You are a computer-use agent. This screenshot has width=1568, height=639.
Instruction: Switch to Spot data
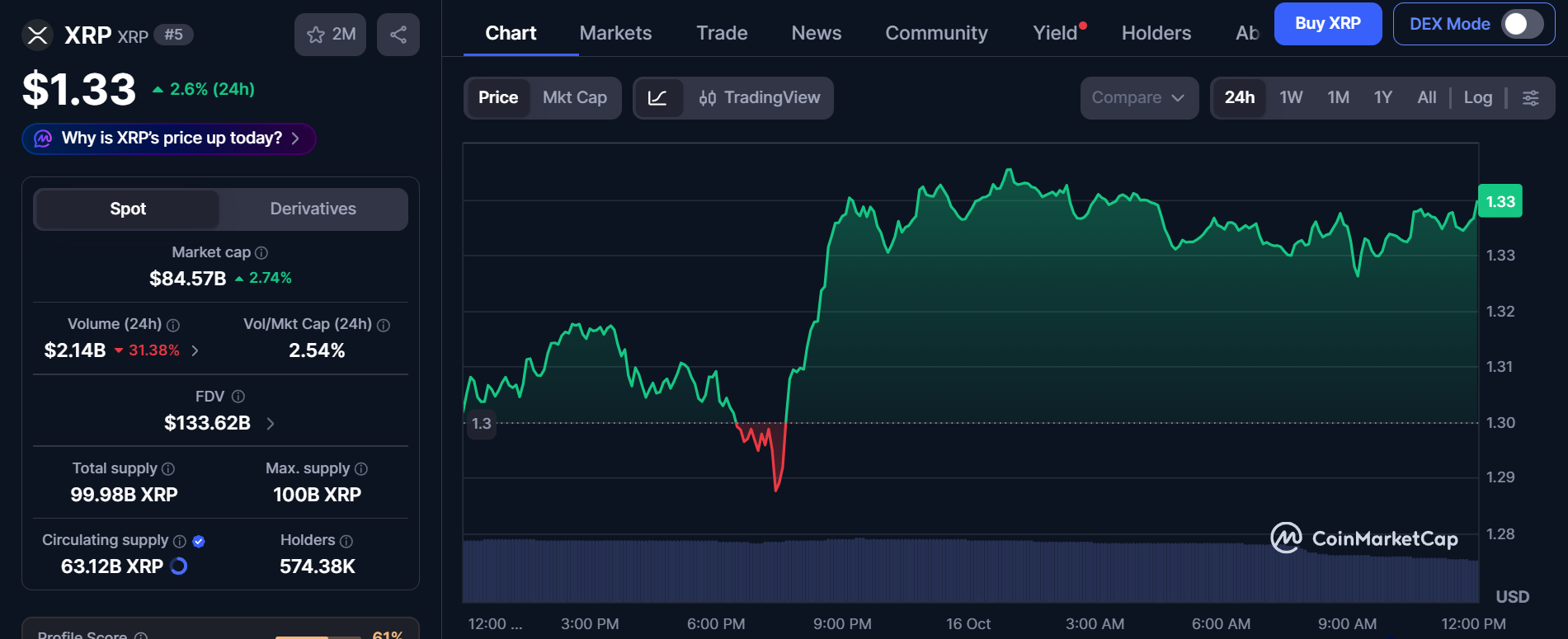(128, 209)
